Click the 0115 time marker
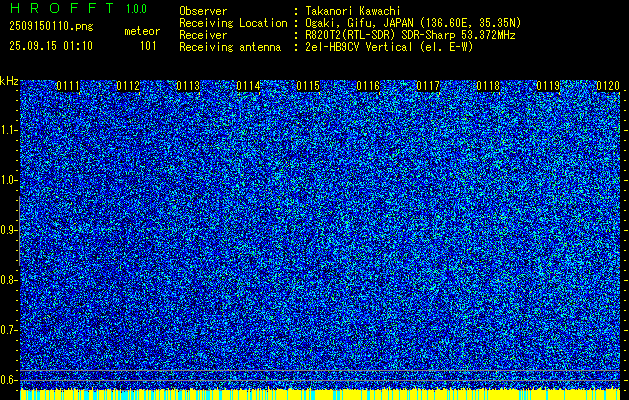 tap(308, 86)
